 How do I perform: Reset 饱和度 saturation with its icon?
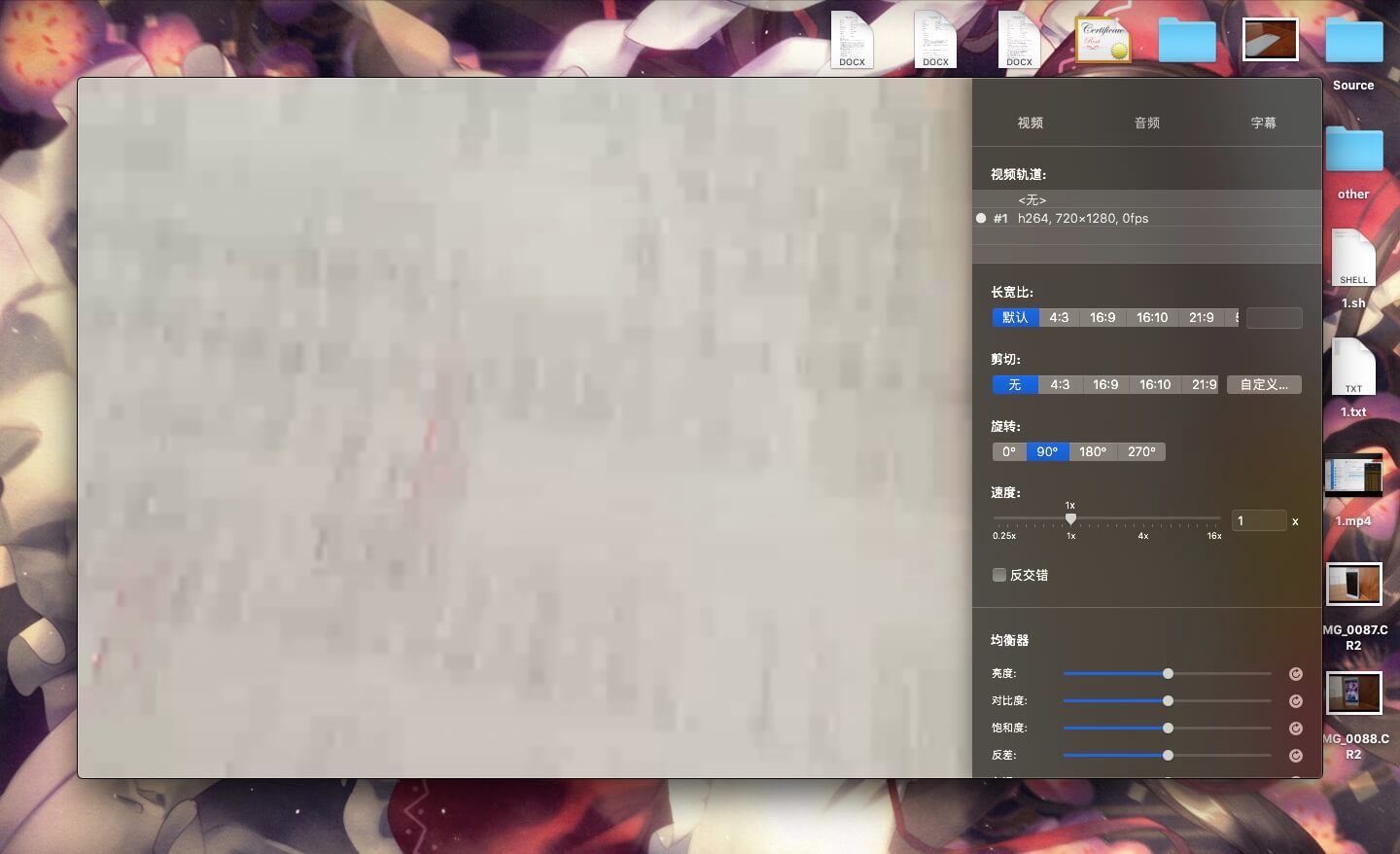tap(1295, 729)
